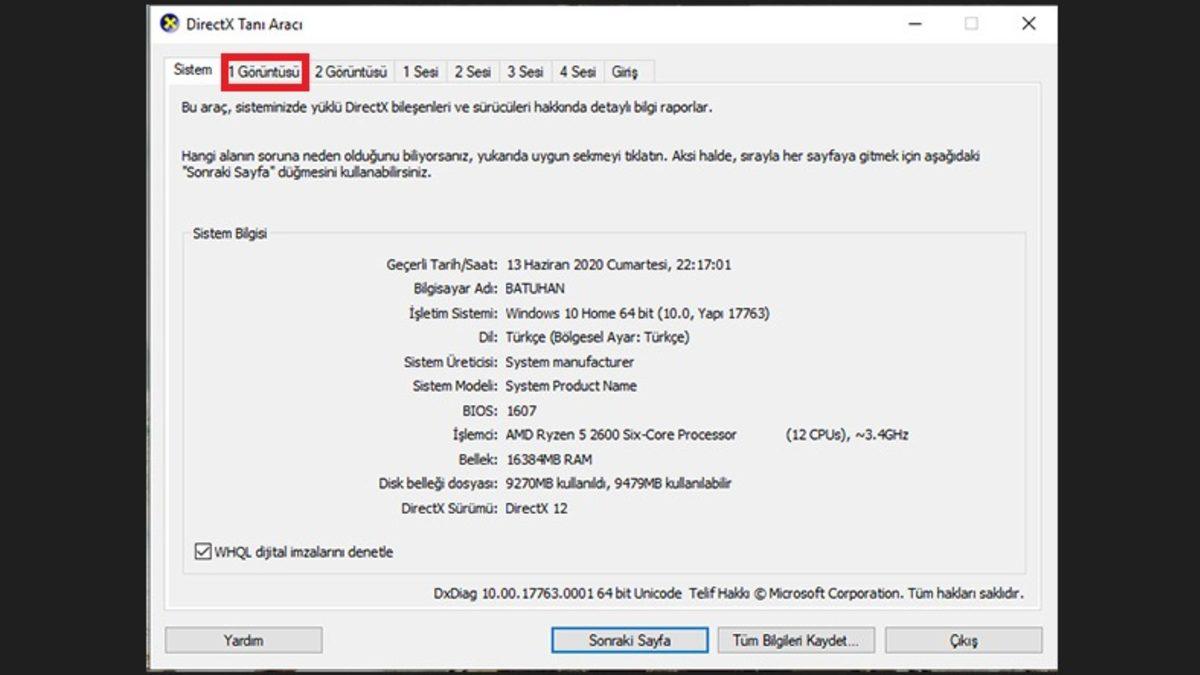The height and width of the screenshot is (675, 1200).
Task: Click the AMD Ryzen 5 2600 processor value
Action: pos(621,435)
